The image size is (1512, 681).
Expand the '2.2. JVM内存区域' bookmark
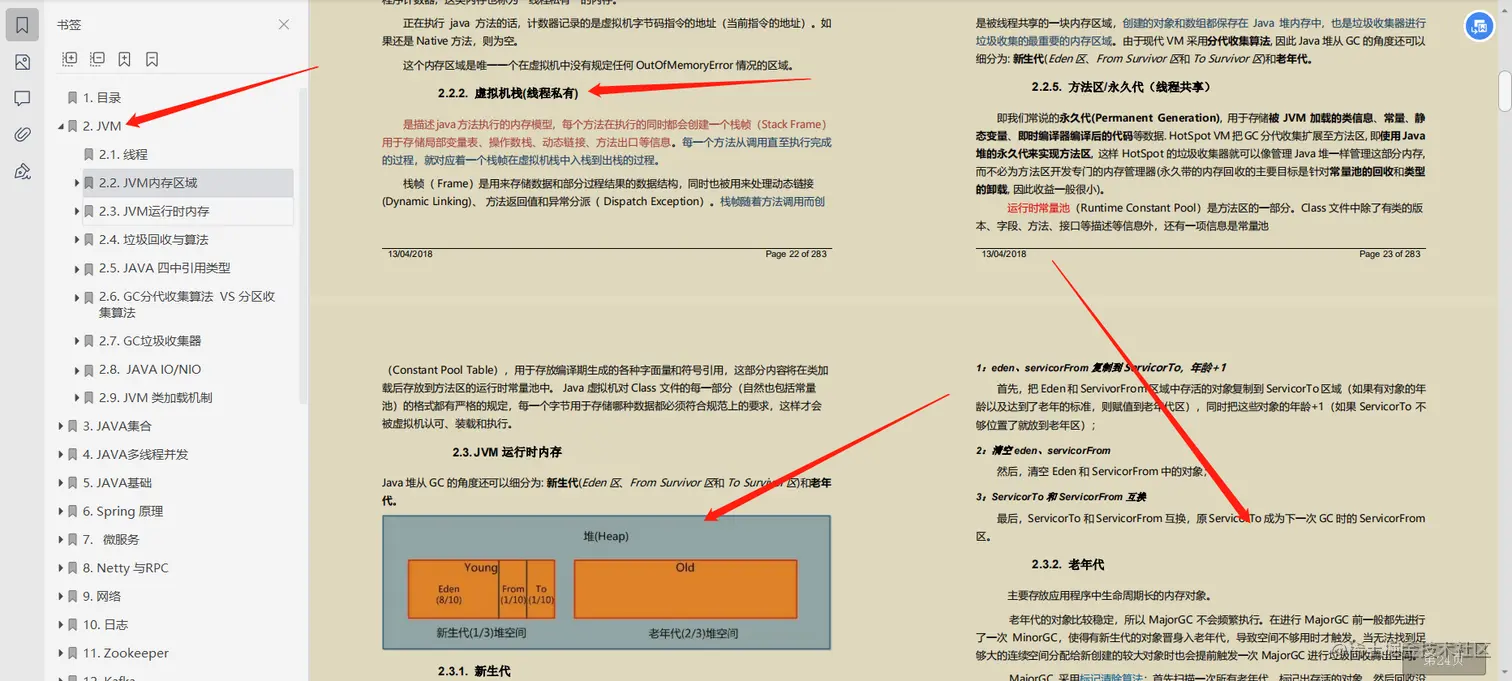(x=77, y=183)
